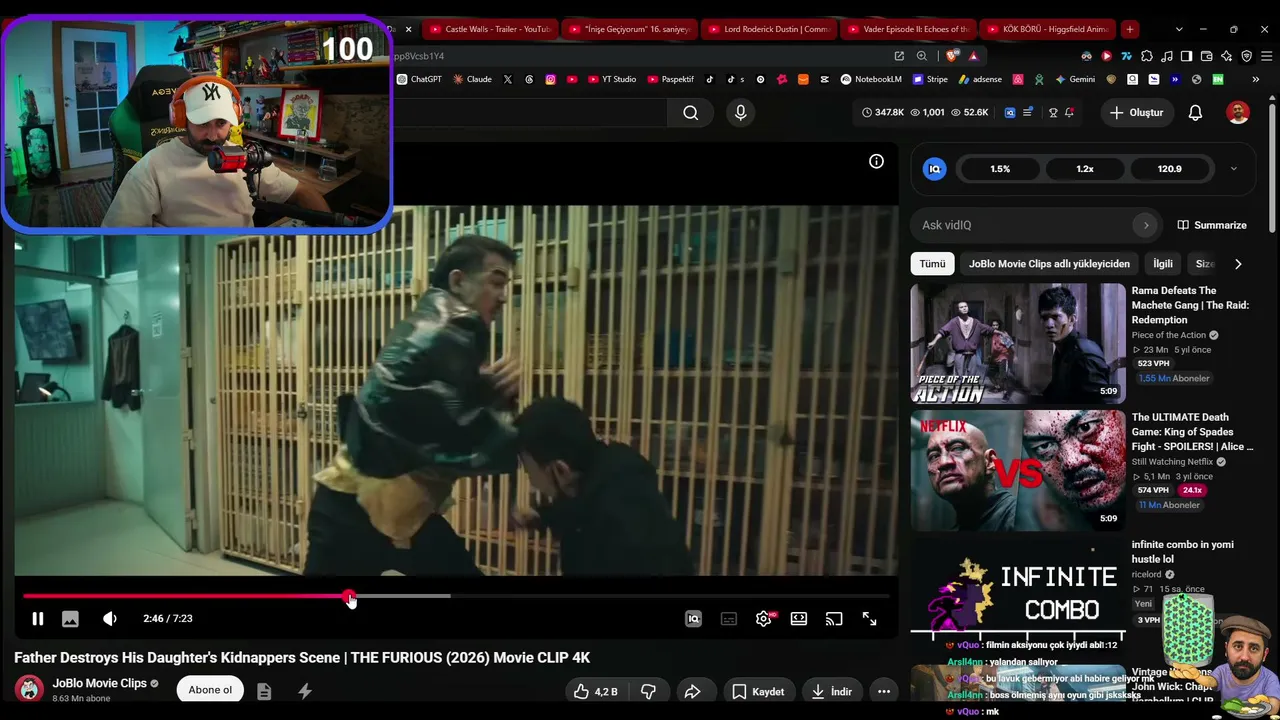Open infinite combo in yomi hustle video title
Screen dimensions: 1280x720
pos(1182,552)
